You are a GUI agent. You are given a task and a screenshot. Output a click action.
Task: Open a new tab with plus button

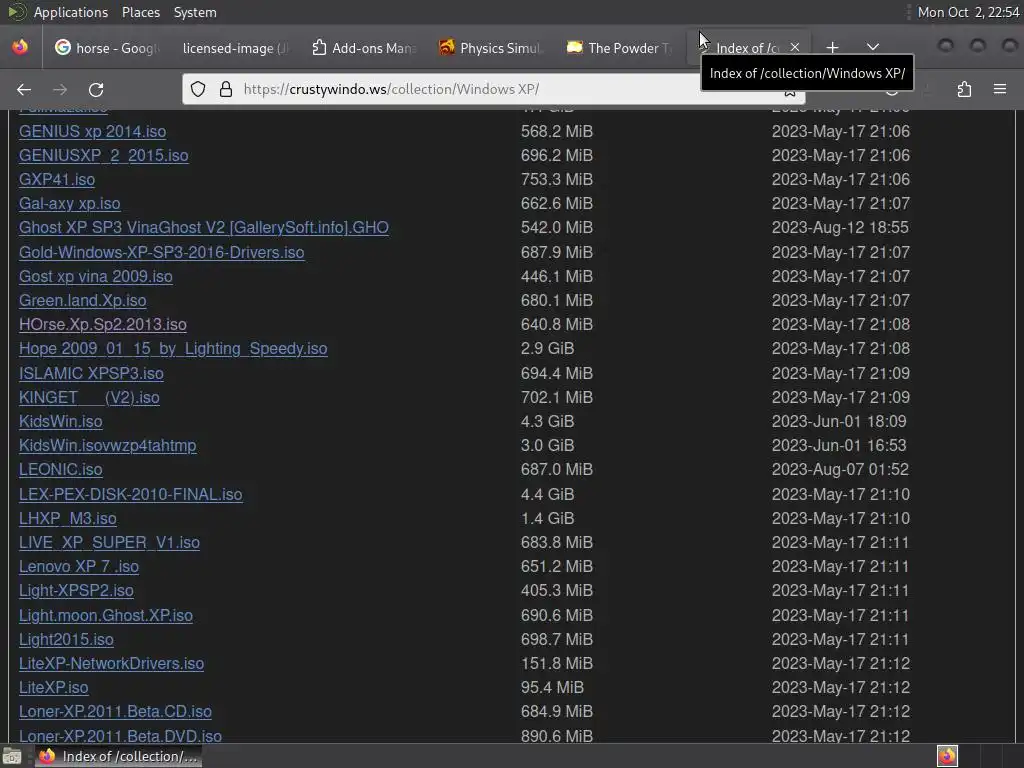point(832,48)
